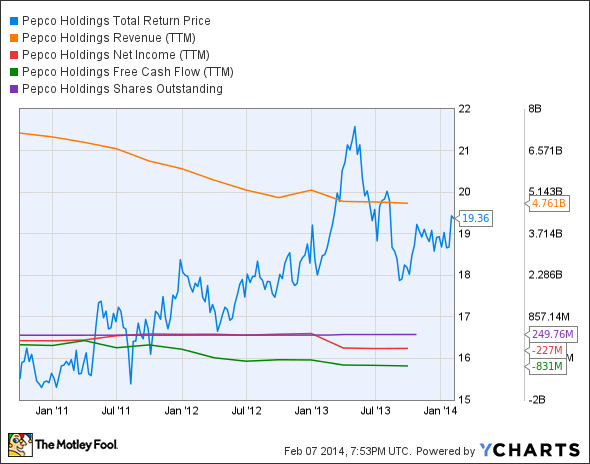The image size is (590, 464).
Task: Select the Pepco Holdings Net Income (TTM) label
Action: coord(116,55)
